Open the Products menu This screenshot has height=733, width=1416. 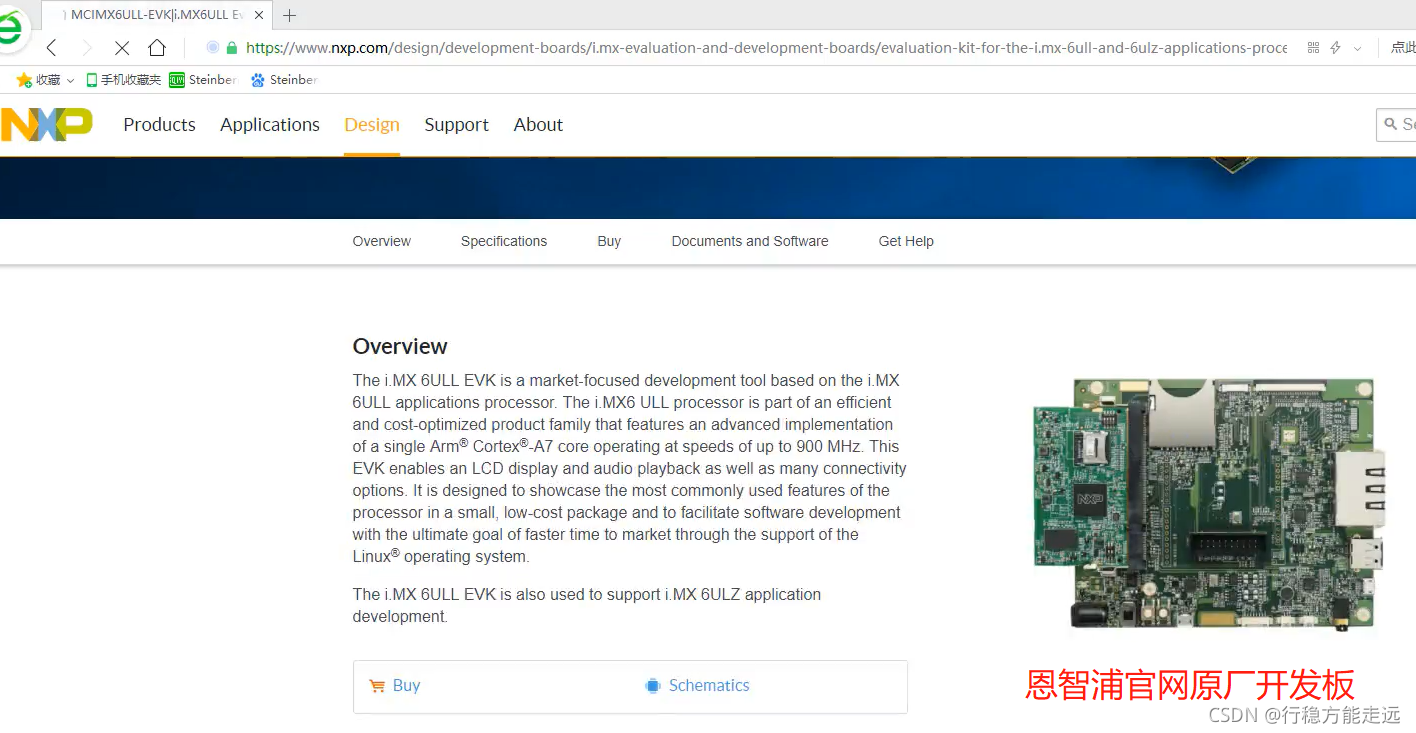pos(159,125)
